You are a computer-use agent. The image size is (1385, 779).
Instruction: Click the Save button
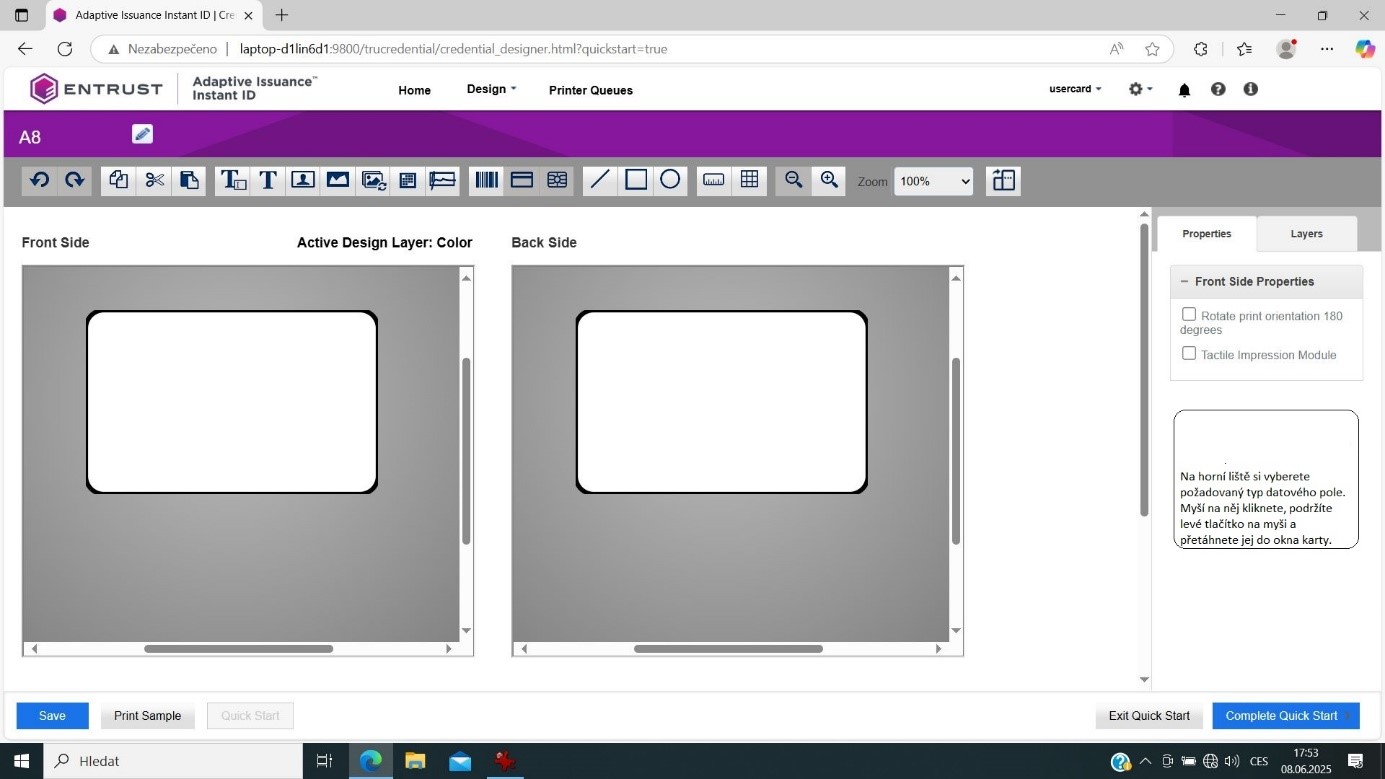coord(52,716)
